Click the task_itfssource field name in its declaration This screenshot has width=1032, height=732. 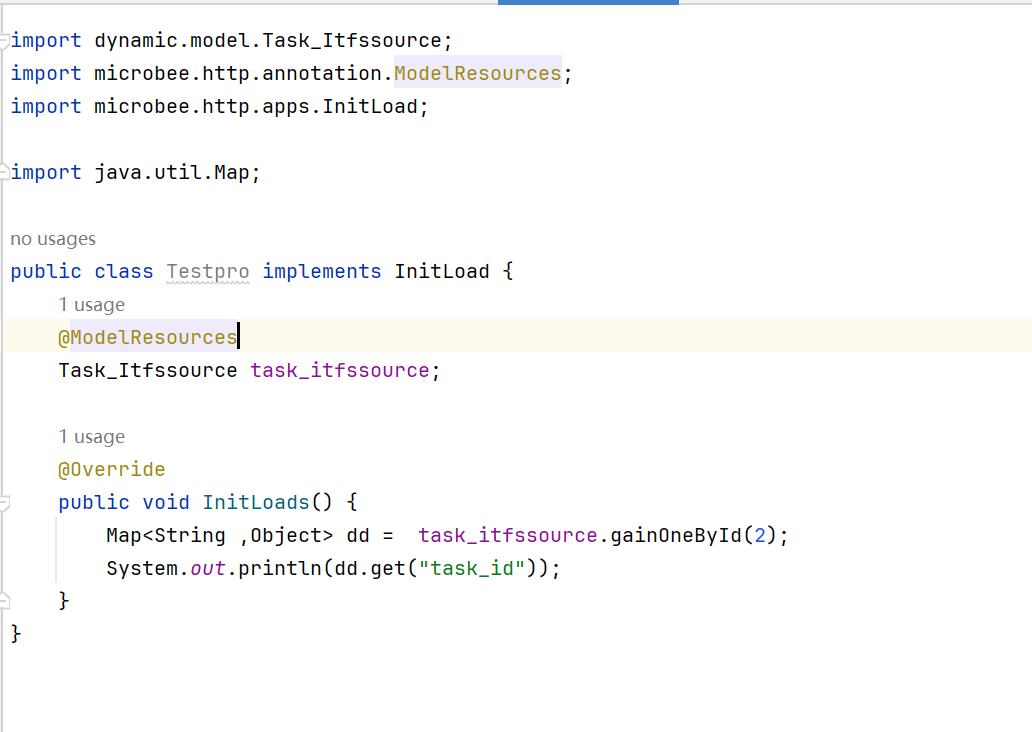pyautogui.click(x=339, y=371)
